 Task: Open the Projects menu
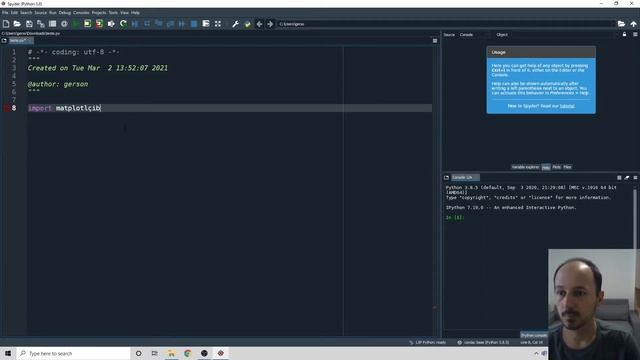click(99, 13)
